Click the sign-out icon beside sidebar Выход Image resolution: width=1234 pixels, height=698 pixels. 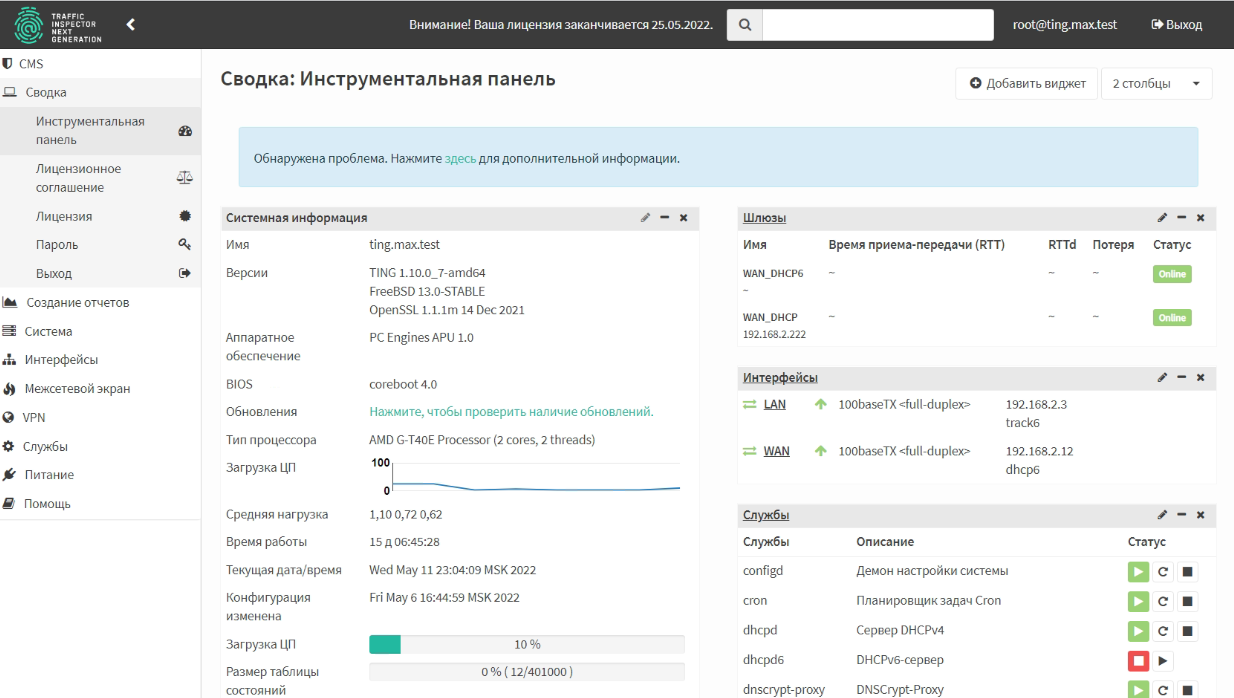tap(184, 273)
